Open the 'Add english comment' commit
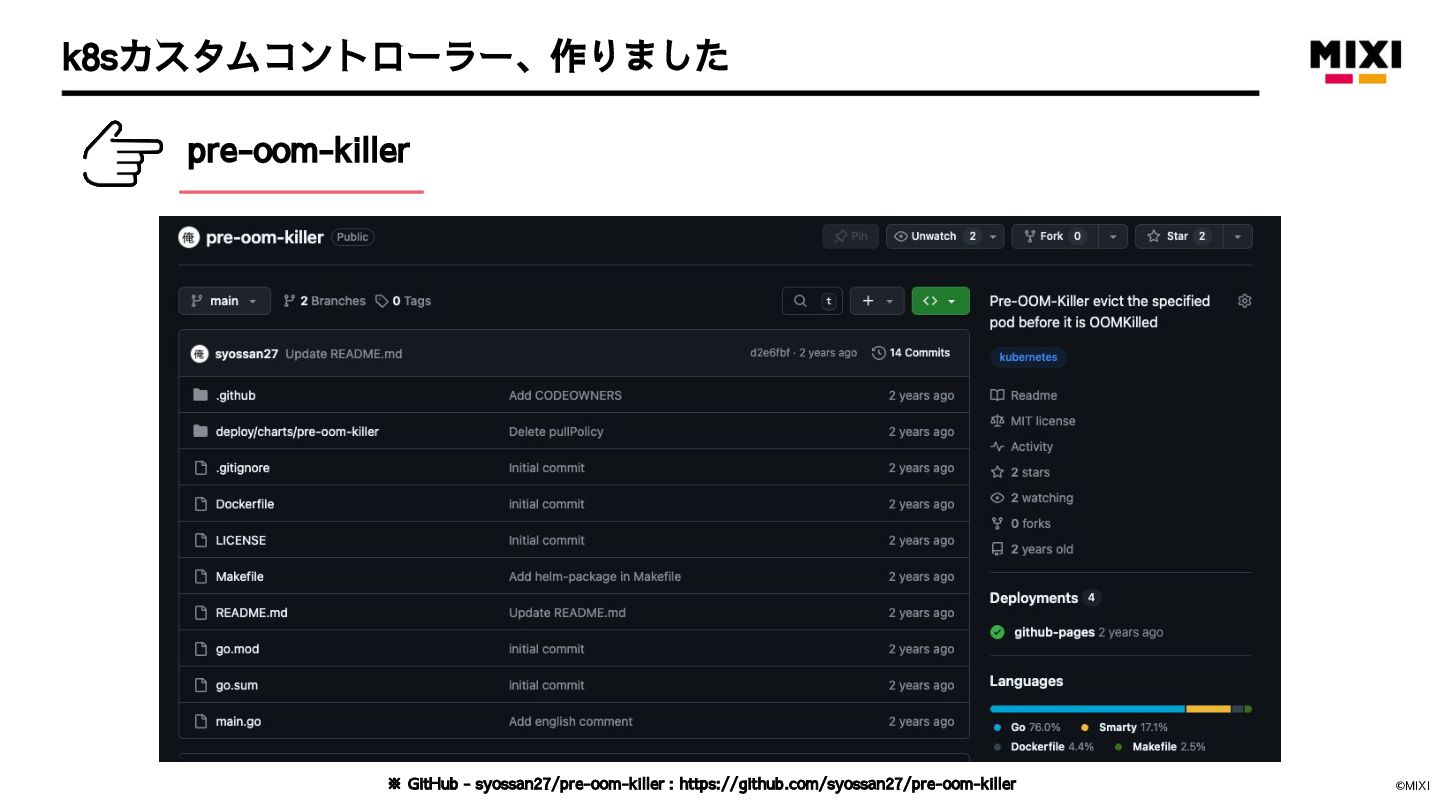Viewport: 1440px width, 810px height. click(x=570, y=721)
